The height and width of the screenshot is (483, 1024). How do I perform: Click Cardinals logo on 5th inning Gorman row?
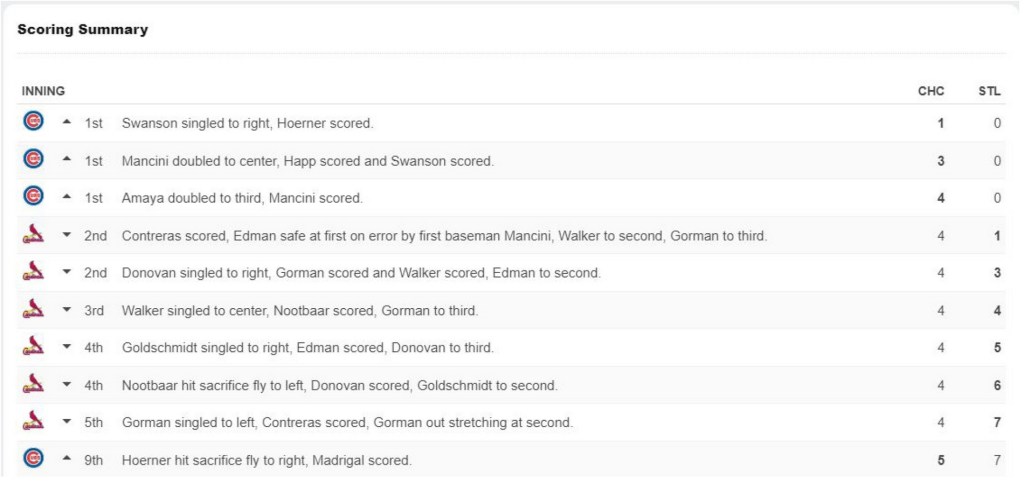(33, 422)
